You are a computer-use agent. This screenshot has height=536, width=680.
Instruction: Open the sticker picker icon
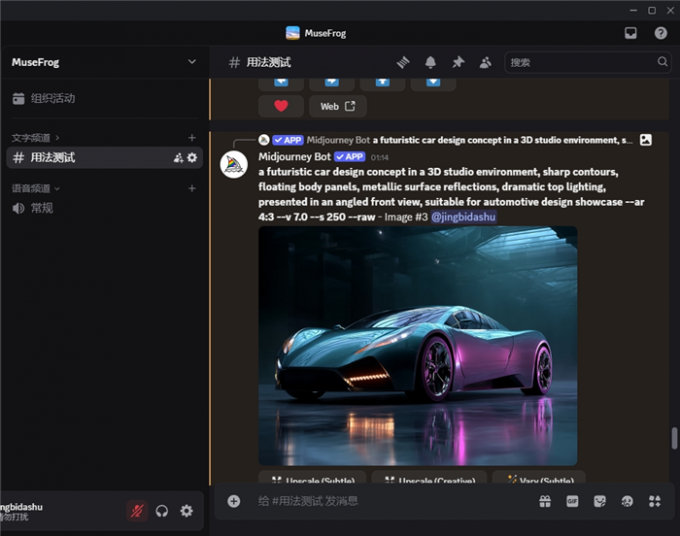pos(600,501)
